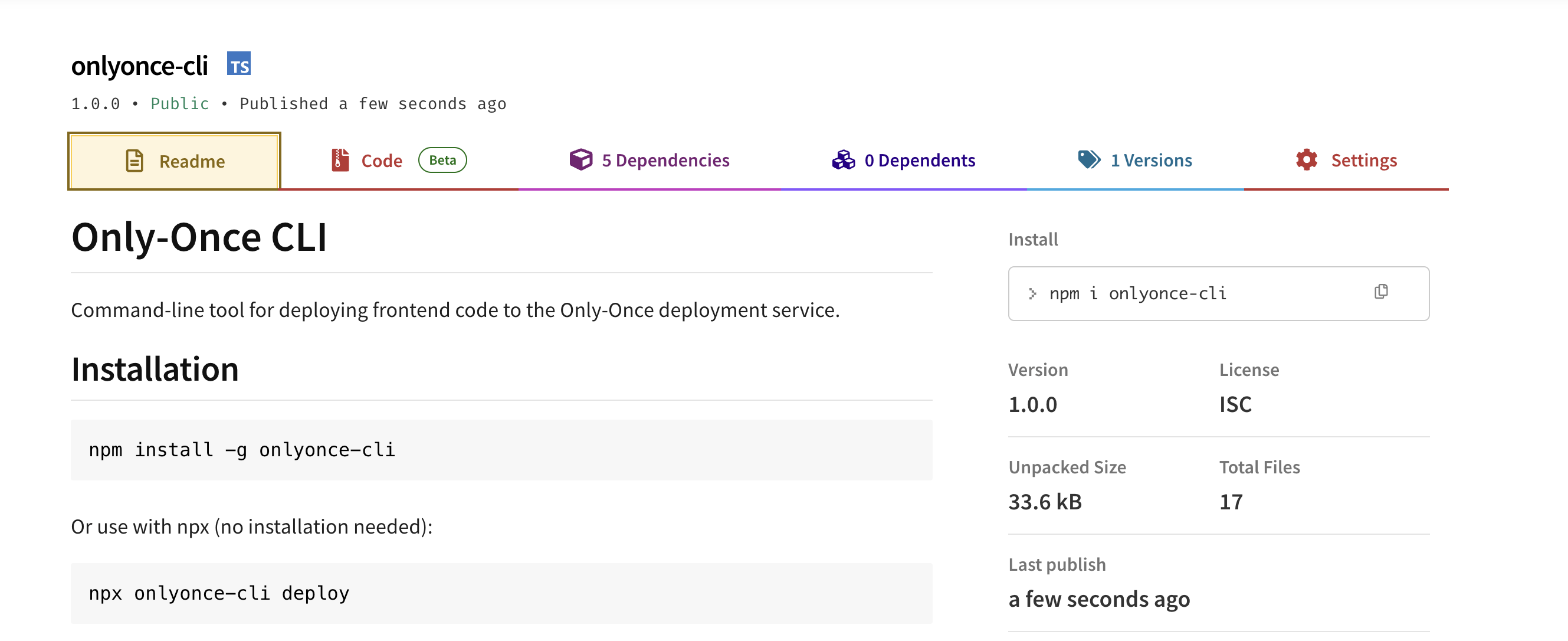Click the Dependents stacked-boxes icon

[x=843, y=159]
